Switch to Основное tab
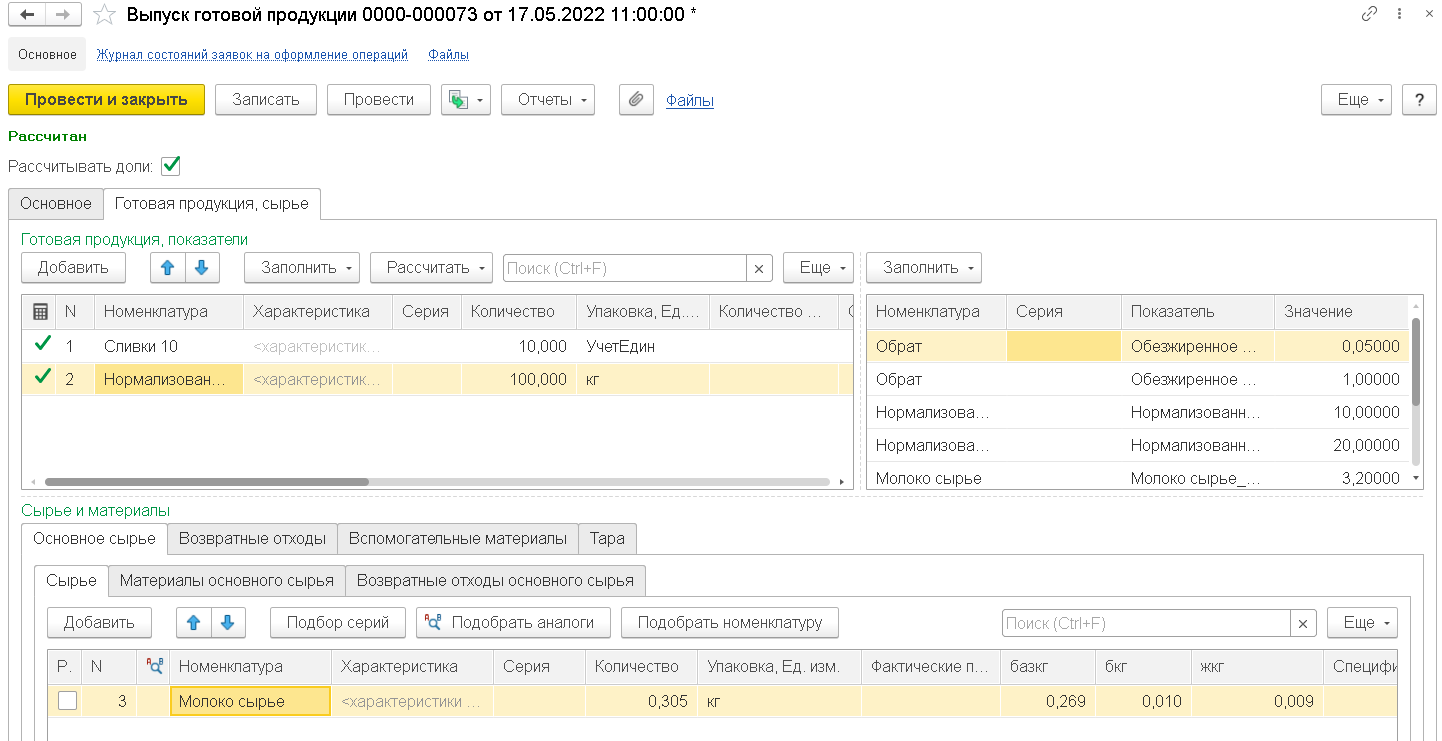The height and width of the screenshot is (741, 1442). click(56, 203)
